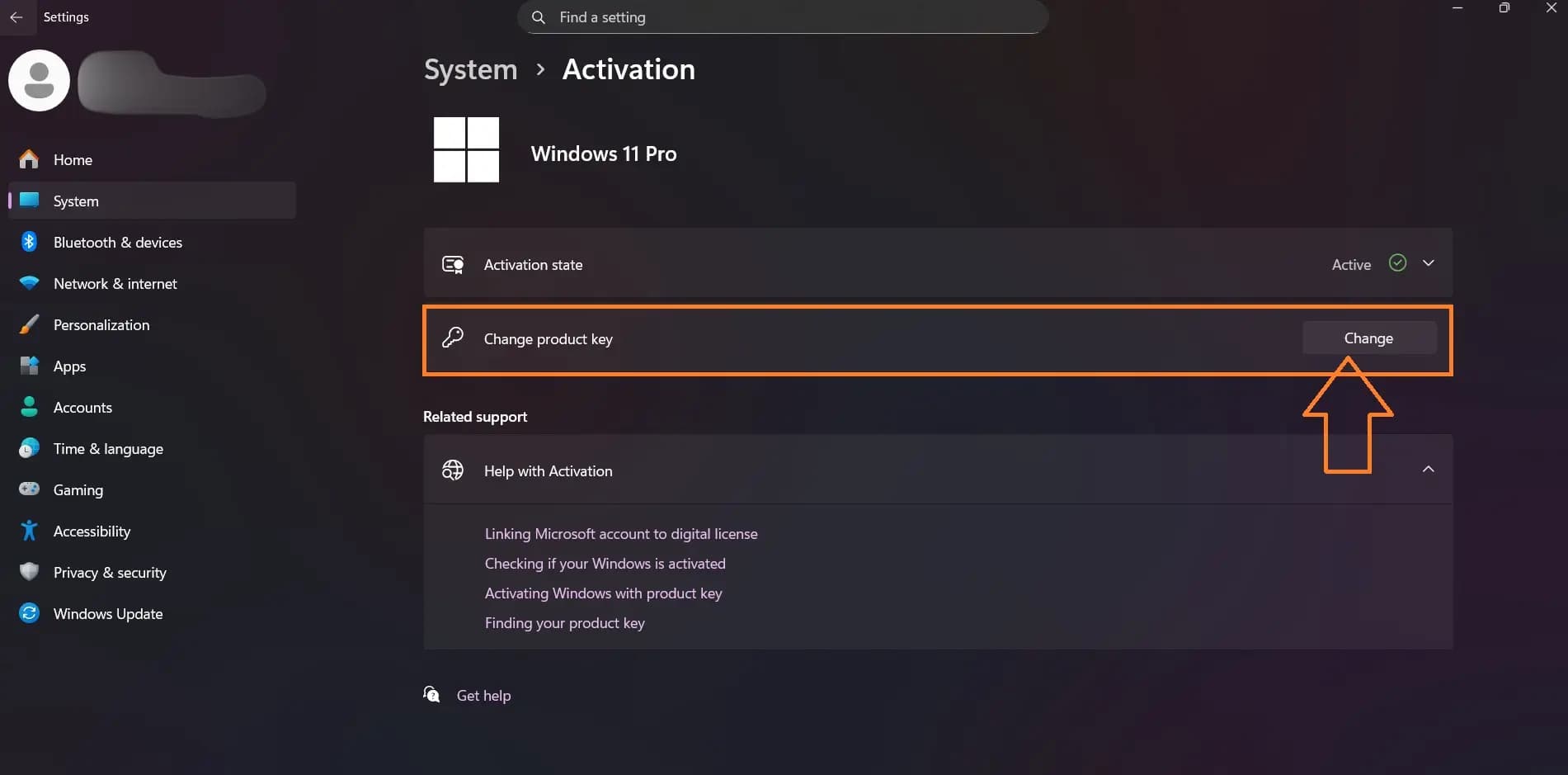Open Linking Microsoft account to digital license
The height and width of the screenshot is (775, 1568).
click(x=621, y=534)
